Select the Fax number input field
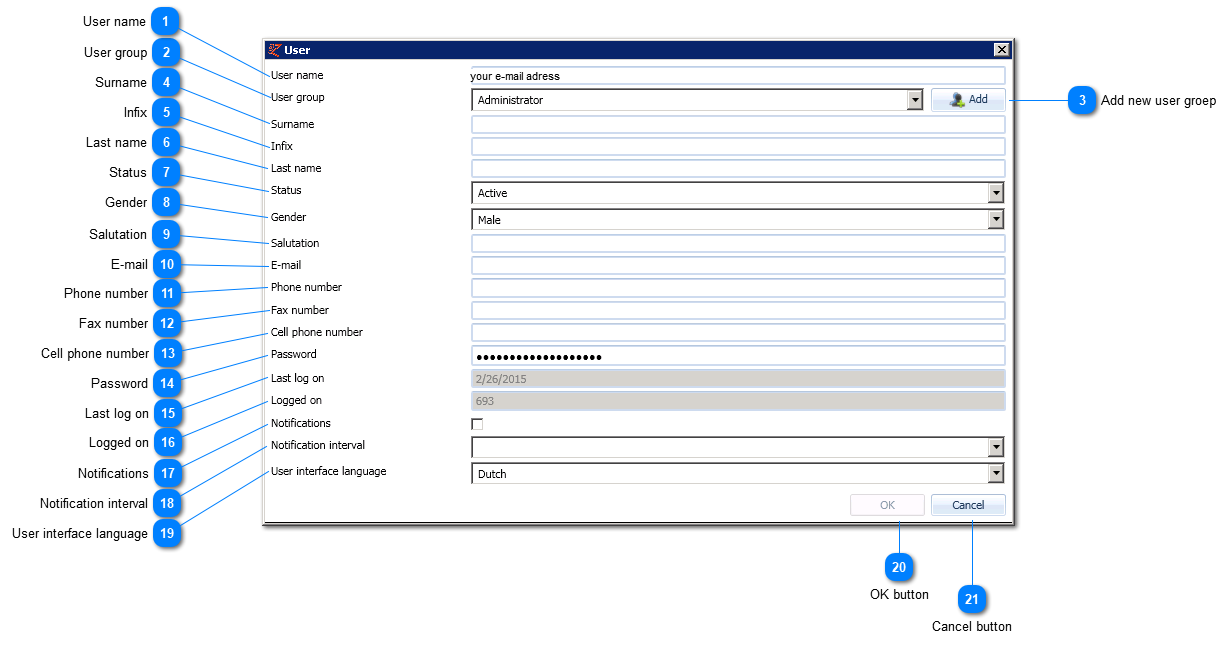 tap(738, 310)
